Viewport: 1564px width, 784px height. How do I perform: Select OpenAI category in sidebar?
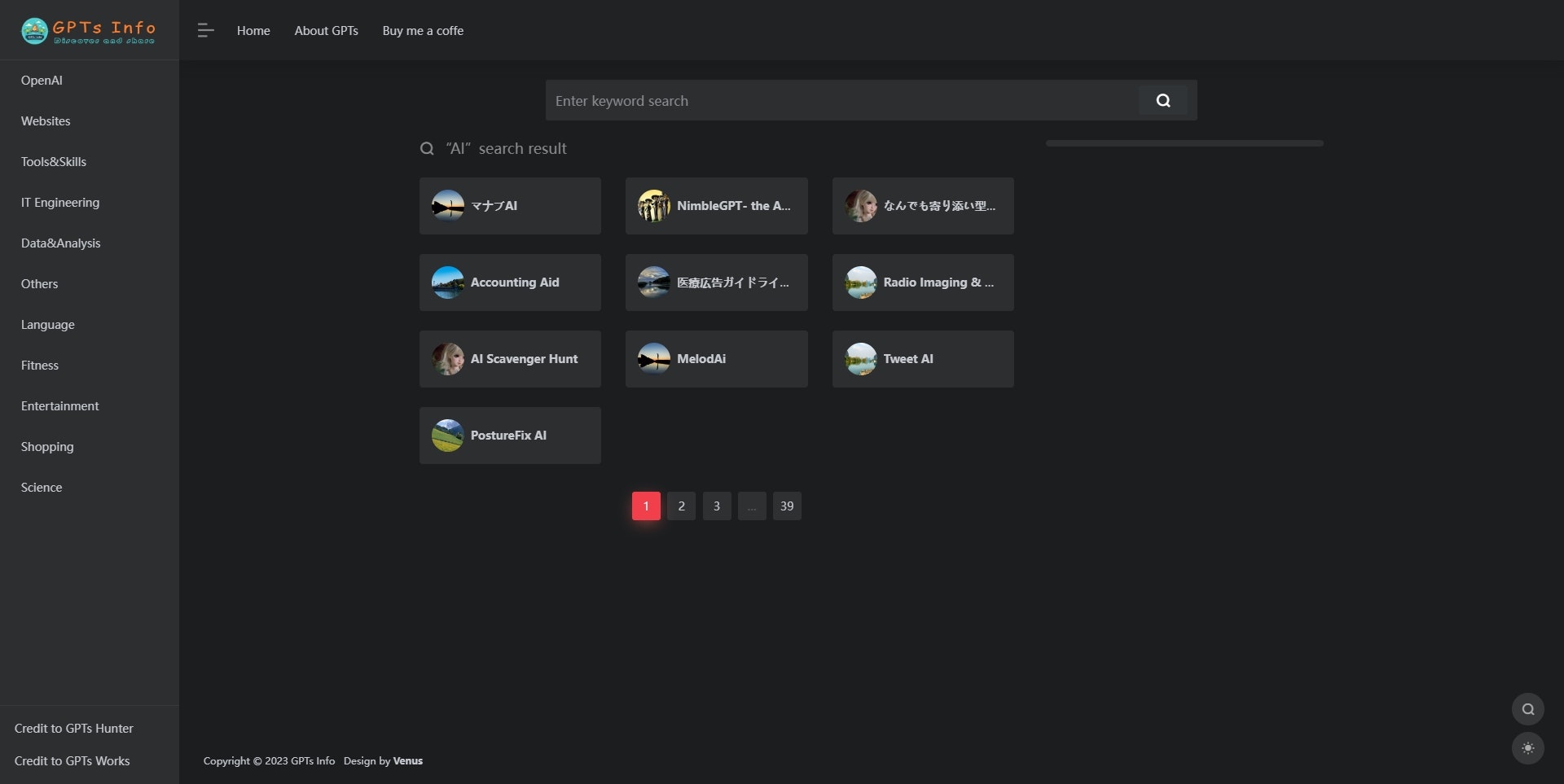pos(42,80)
